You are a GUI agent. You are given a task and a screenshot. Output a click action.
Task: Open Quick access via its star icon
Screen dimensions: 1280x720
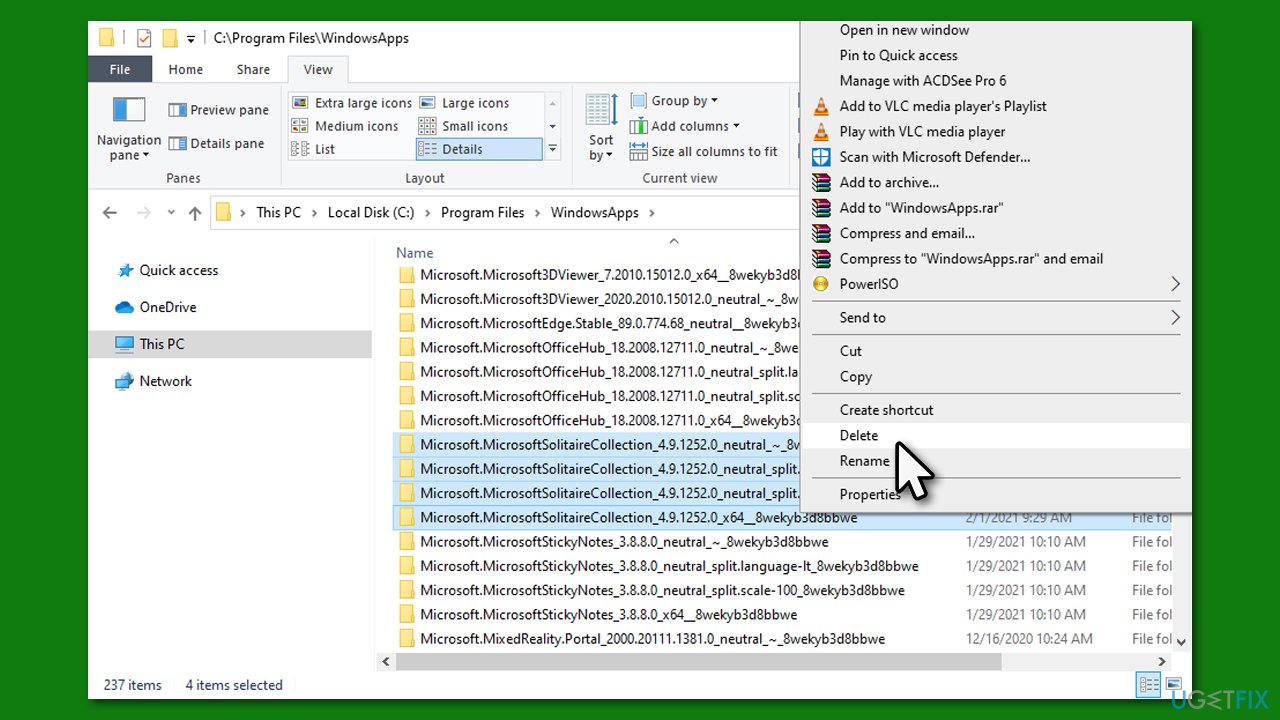125,270
